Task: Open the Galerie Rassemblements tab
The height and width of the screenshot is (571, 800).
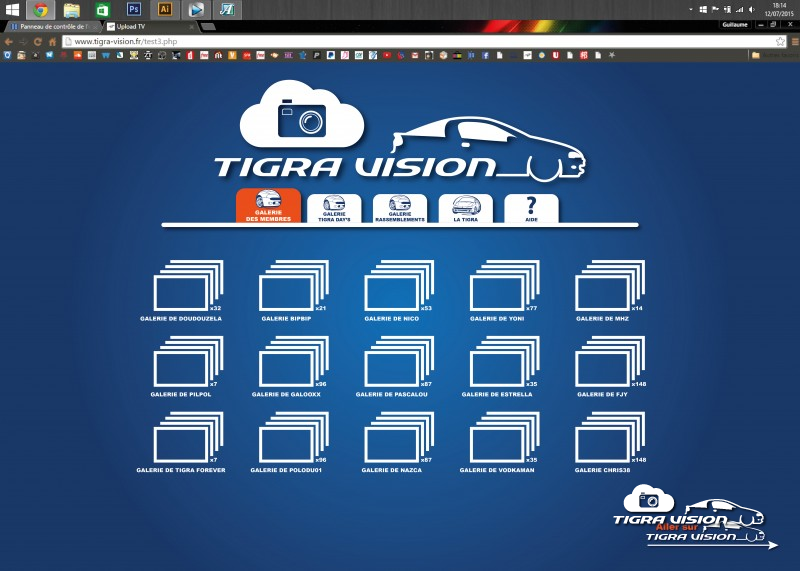Action: coord(400,208)
